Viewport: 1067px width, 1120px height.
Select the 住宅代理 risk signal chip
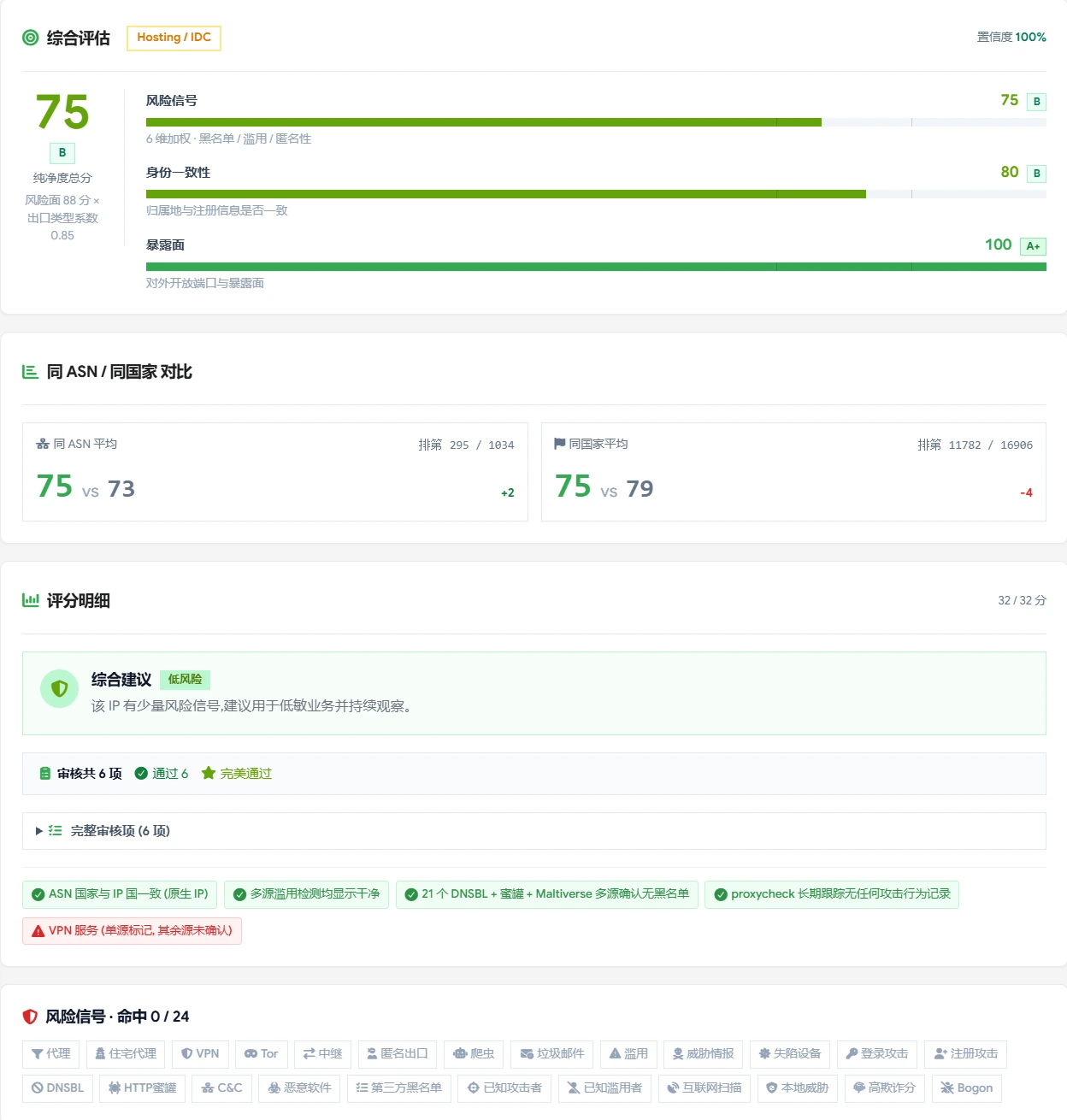pyautogui.click(x=126, y=1054)
